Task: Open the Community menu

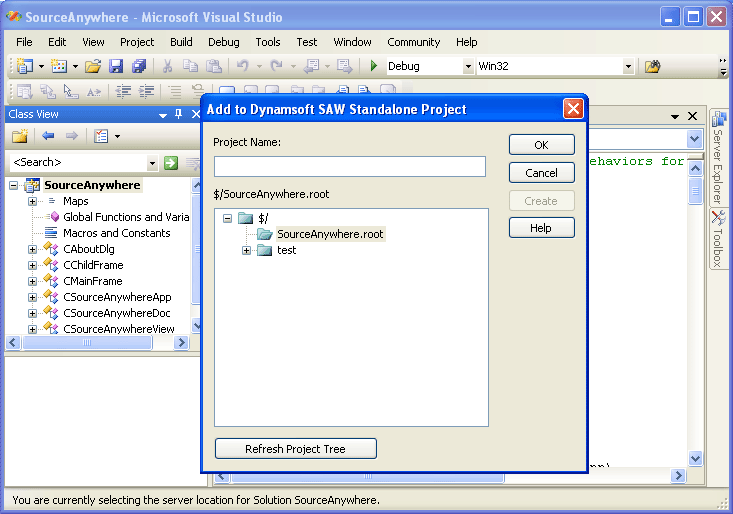Action: [413, 42]
